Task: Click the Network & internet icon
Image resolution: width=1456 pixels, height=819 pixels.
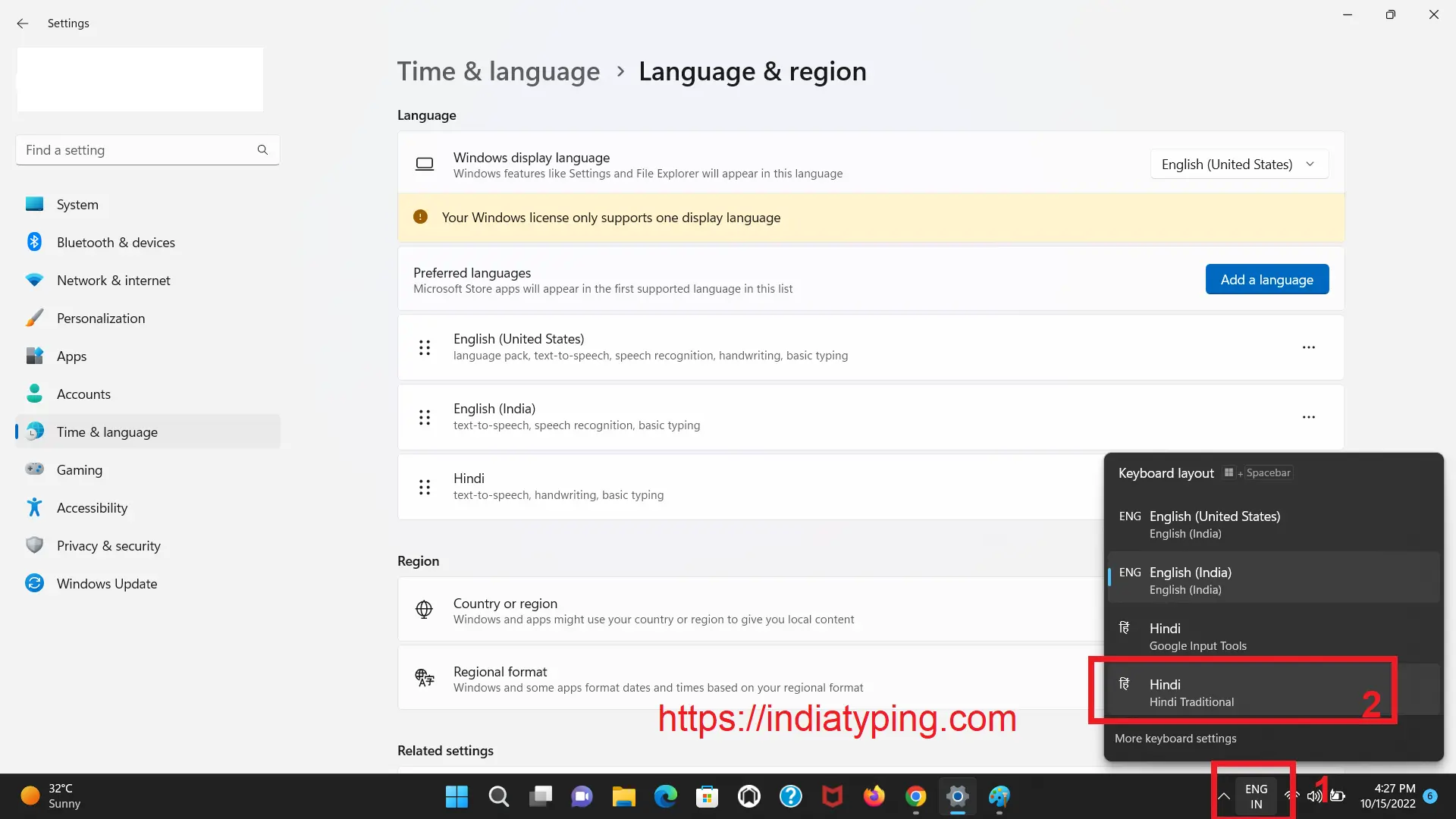Action: coord(34,279)
